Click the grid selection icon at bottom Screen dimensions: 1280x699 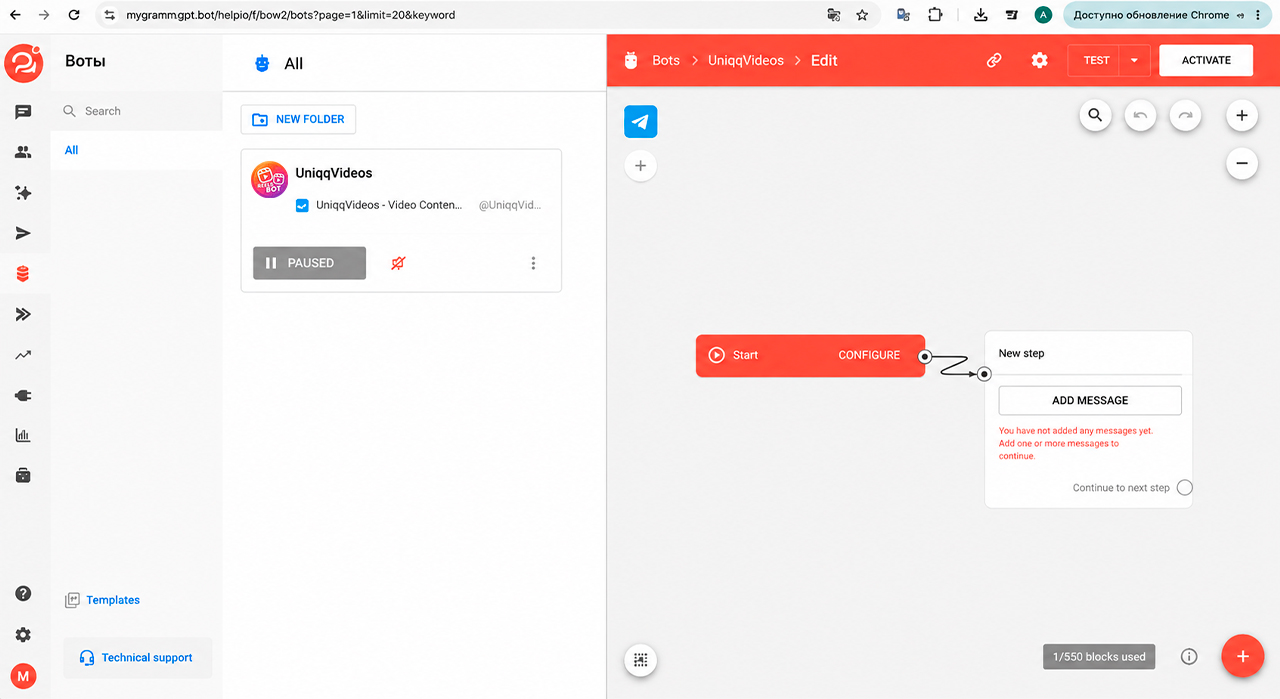tap(641, 660)
